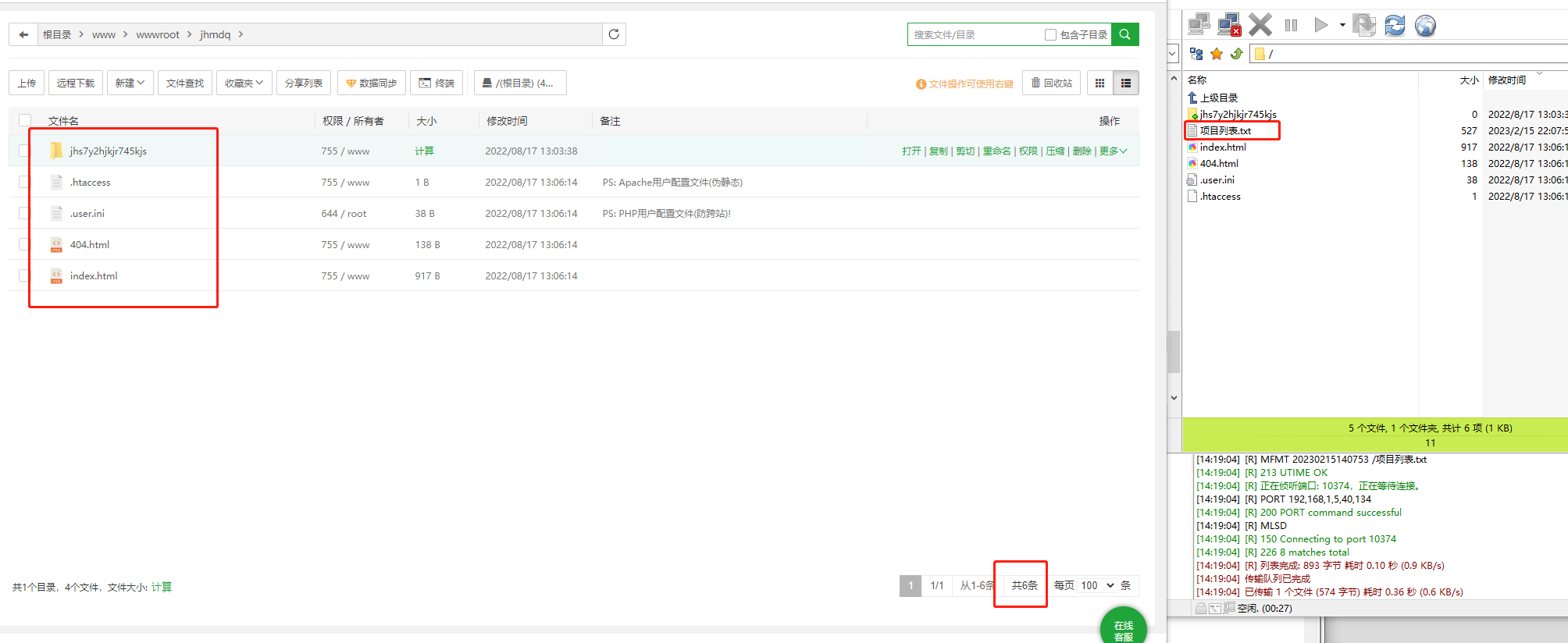Viewport: 1568px width, 643px height.
Task: Click the 重命名 link for the folder row
Action: pyautogui.click(x=997, y=151)
